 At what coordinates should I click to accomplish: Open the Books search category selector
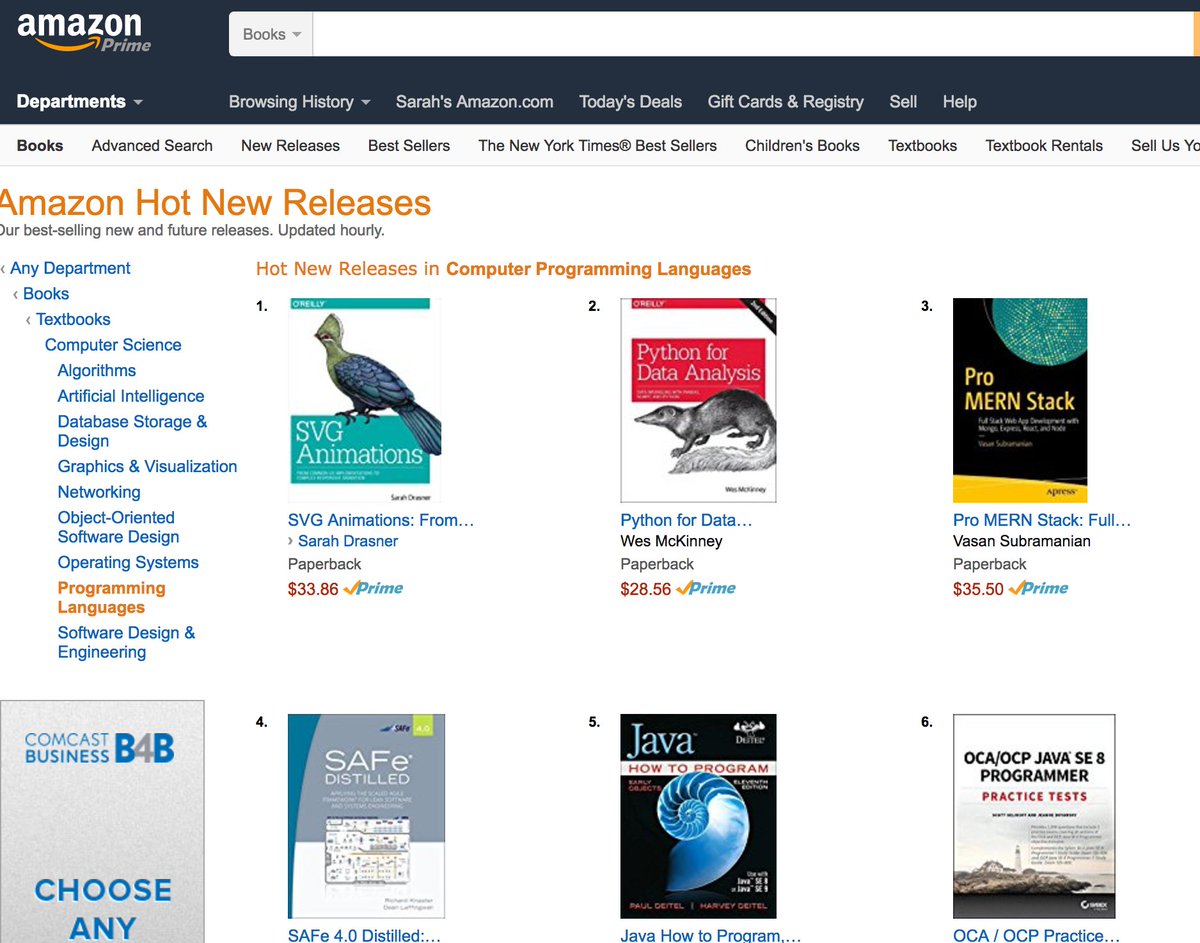pos(268,33)
